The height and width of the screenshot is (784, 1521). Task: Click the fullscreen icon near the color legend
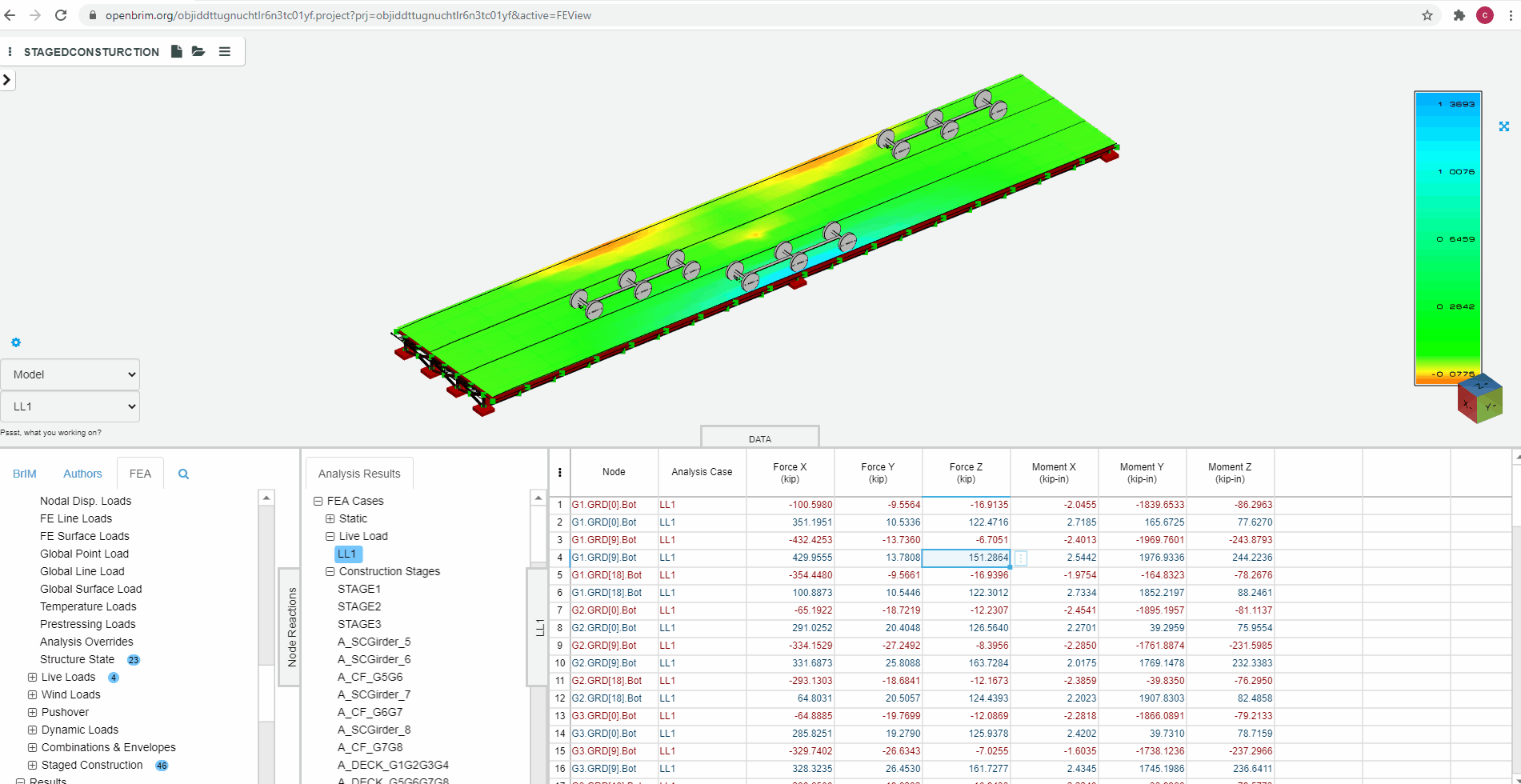pyautogui.click(x=1505, y=126)
